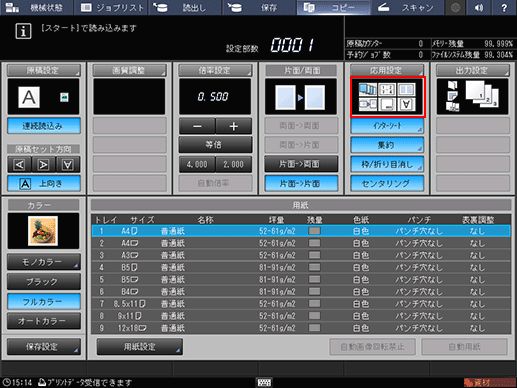Select right-facing original direction icon
The width and height of the screenshot is (517, 388).
(44, 165)
